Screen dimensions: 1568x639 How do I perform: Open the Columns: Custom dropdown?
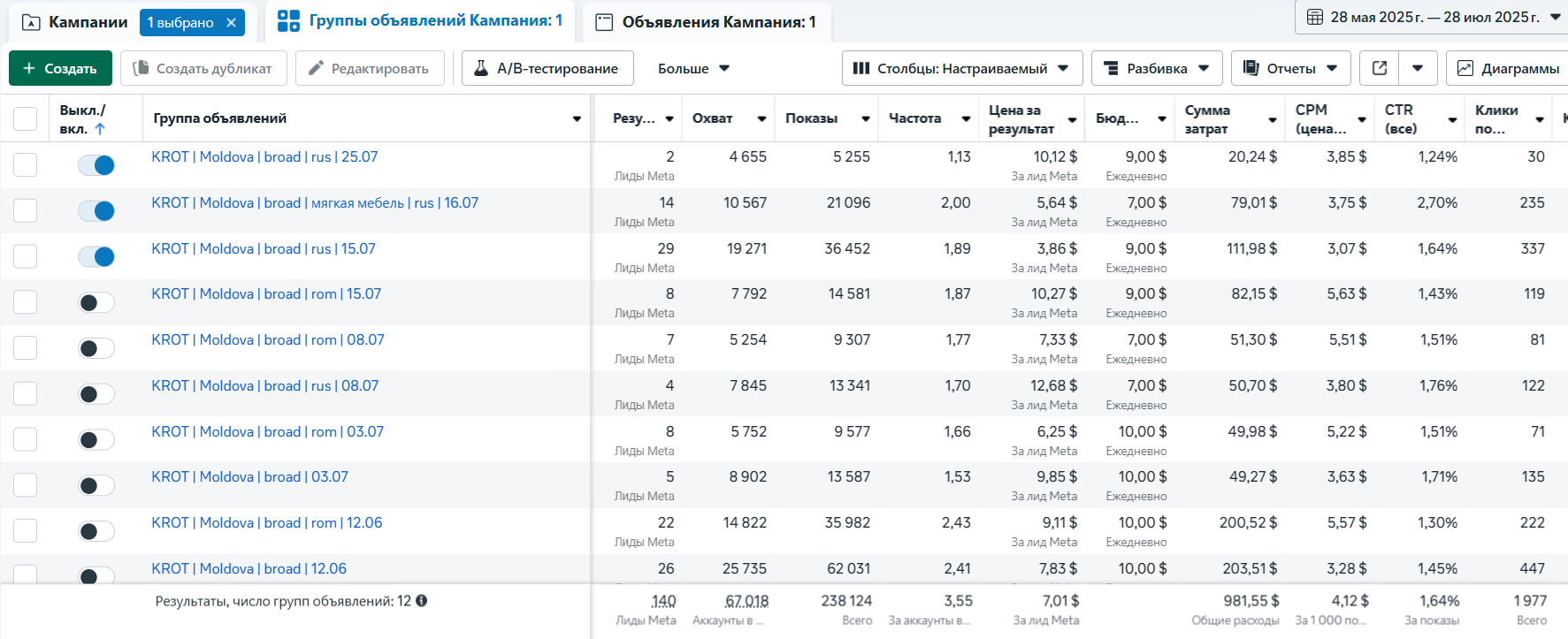point(961,68)
